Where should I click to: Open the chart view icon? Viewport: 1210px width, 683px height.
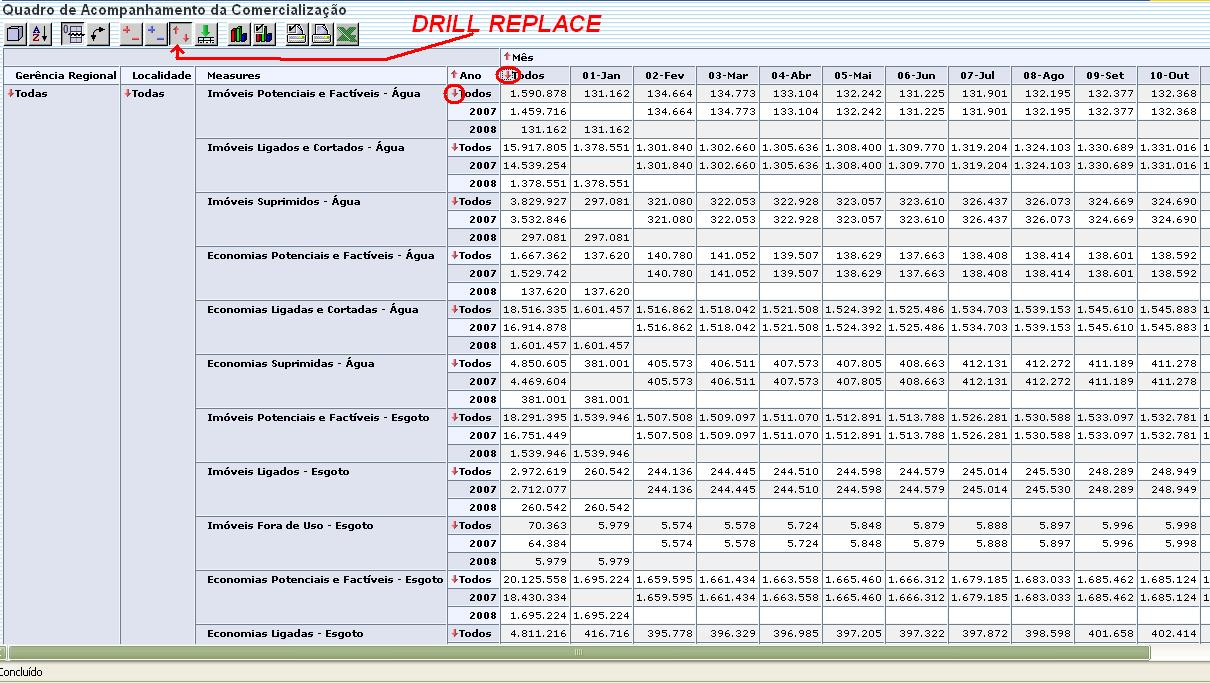tap(237, 34)
